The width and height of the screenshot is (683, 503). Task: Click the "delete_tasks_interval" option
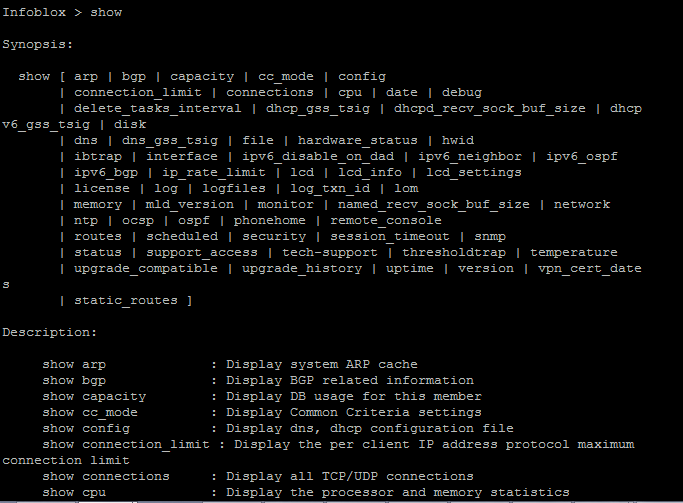158,108
